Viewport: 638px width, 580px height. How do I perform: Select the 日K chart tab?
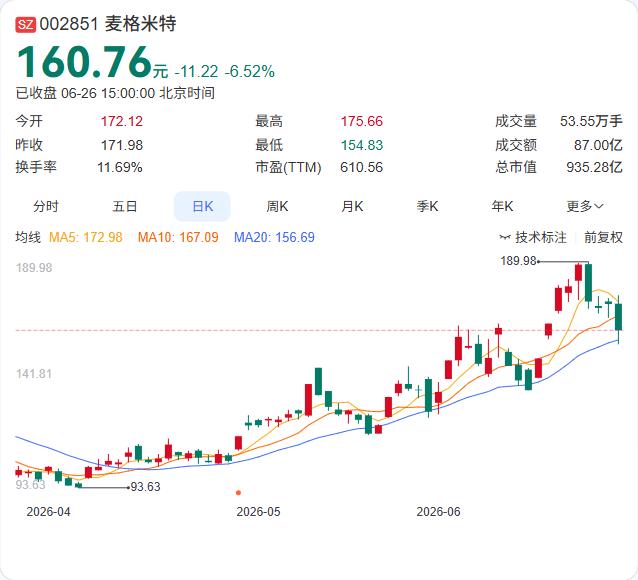point(202,206)
